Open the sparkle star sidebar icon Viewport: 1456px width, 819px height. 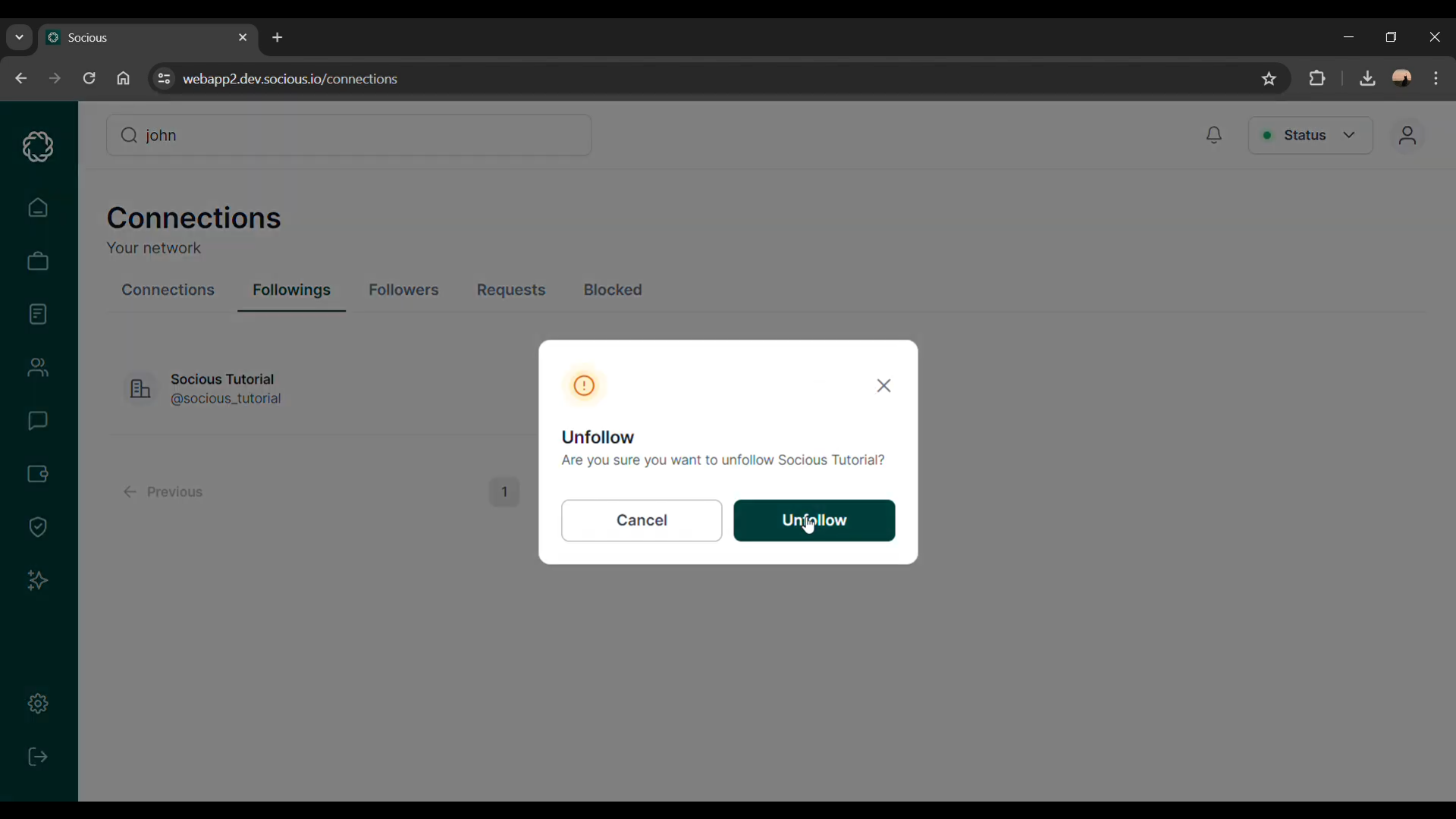(x=38, y=581)
